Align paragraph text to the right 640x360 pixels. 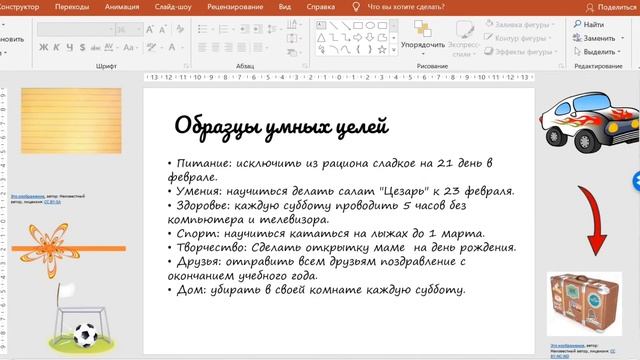coord(229,47)
